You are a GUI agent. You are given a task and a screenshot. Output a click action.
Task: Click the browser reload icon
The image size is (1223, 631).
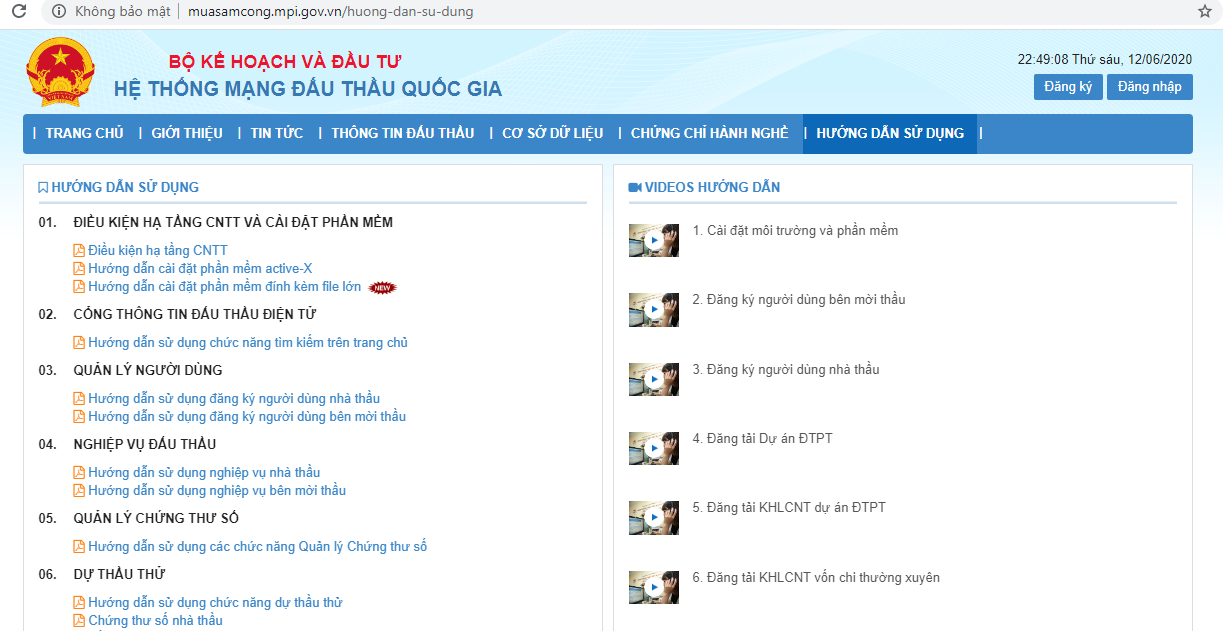(x=19, y=12)
